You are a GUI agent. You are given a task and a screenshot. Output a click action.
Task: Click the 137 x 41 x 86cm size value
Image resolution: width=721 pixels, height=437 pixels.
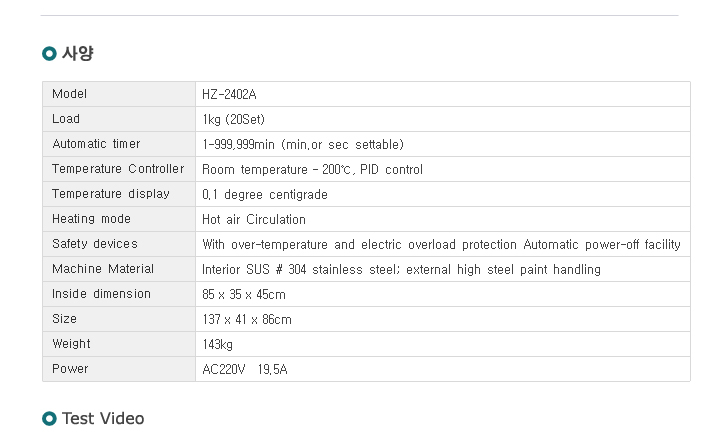pos(246,319)
